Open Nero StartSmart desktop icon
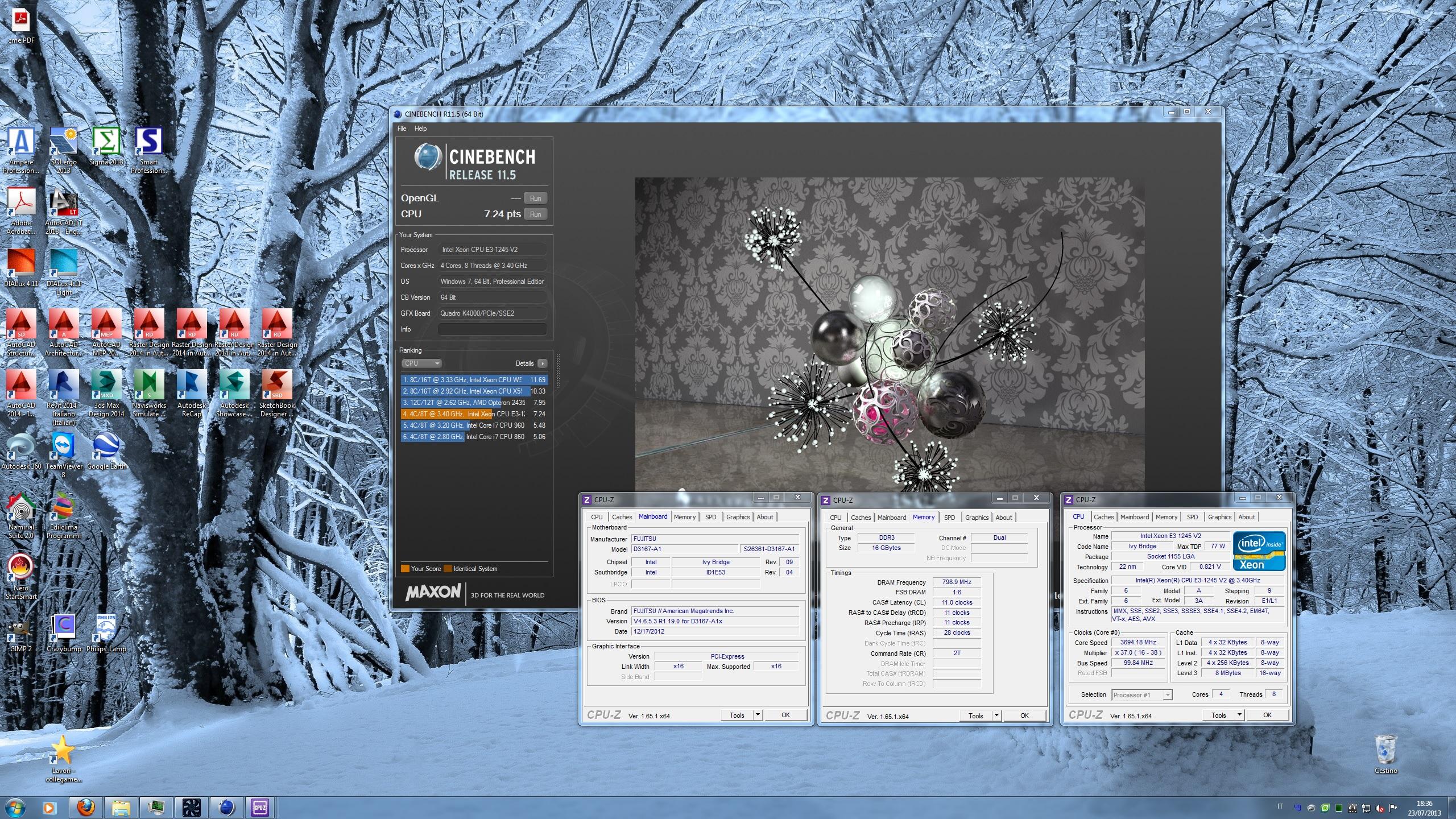 [x=21, y=577]
